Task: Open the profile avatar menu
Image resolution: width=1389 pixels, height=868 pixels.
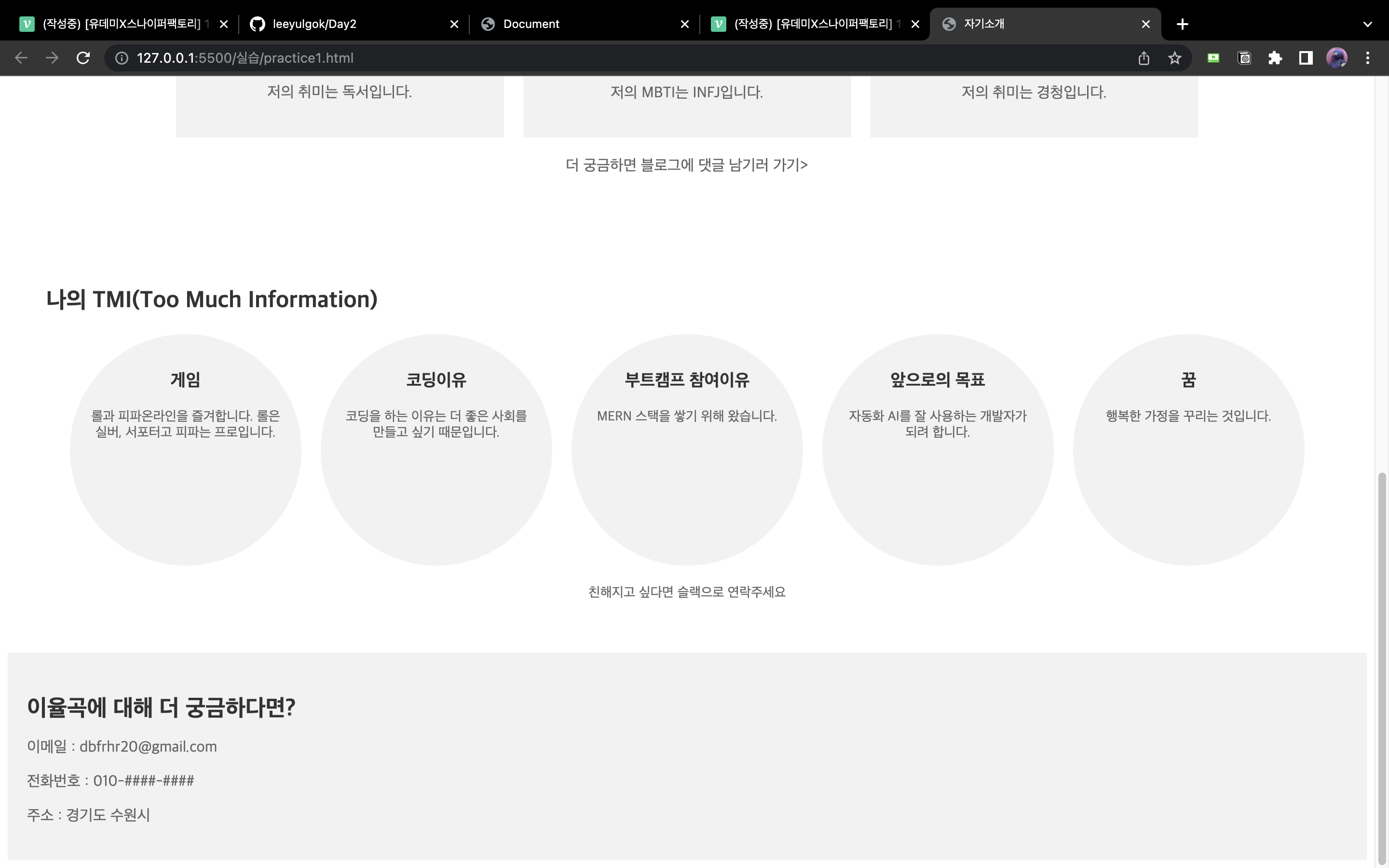Action: coord(1336,58)
